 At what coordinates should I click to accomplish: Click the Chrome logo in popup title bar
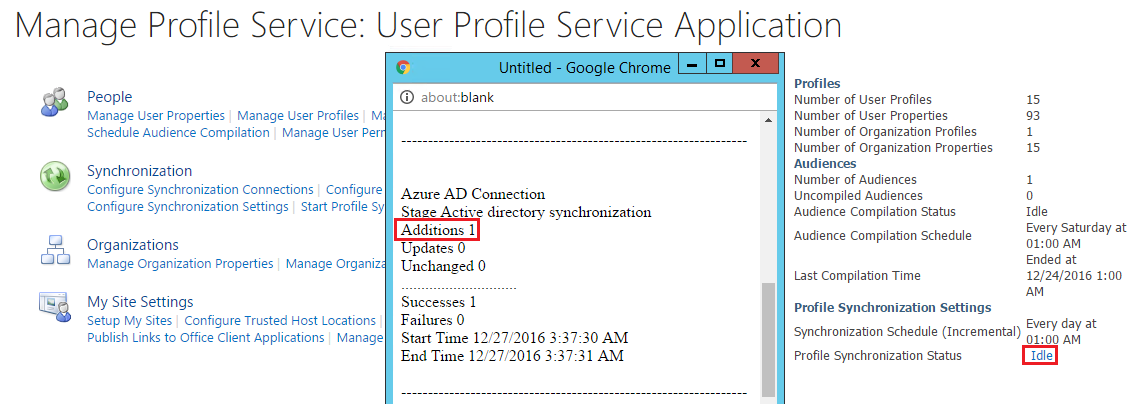click(x=403, y=67)
